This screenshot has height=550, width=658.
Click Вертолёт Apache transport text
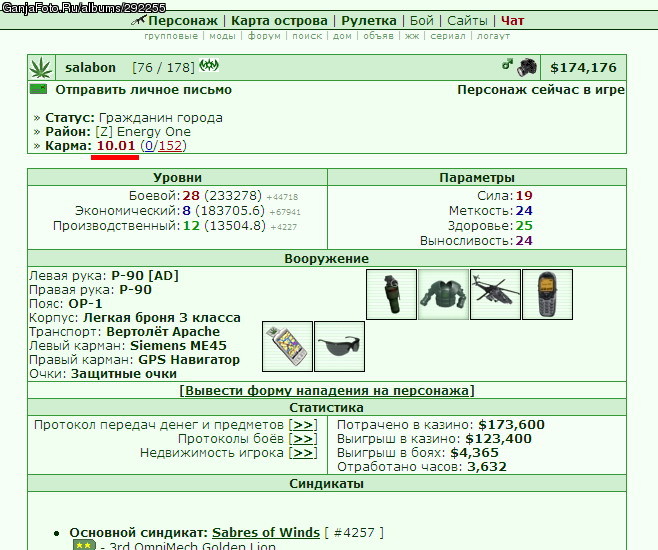(163, 331)
